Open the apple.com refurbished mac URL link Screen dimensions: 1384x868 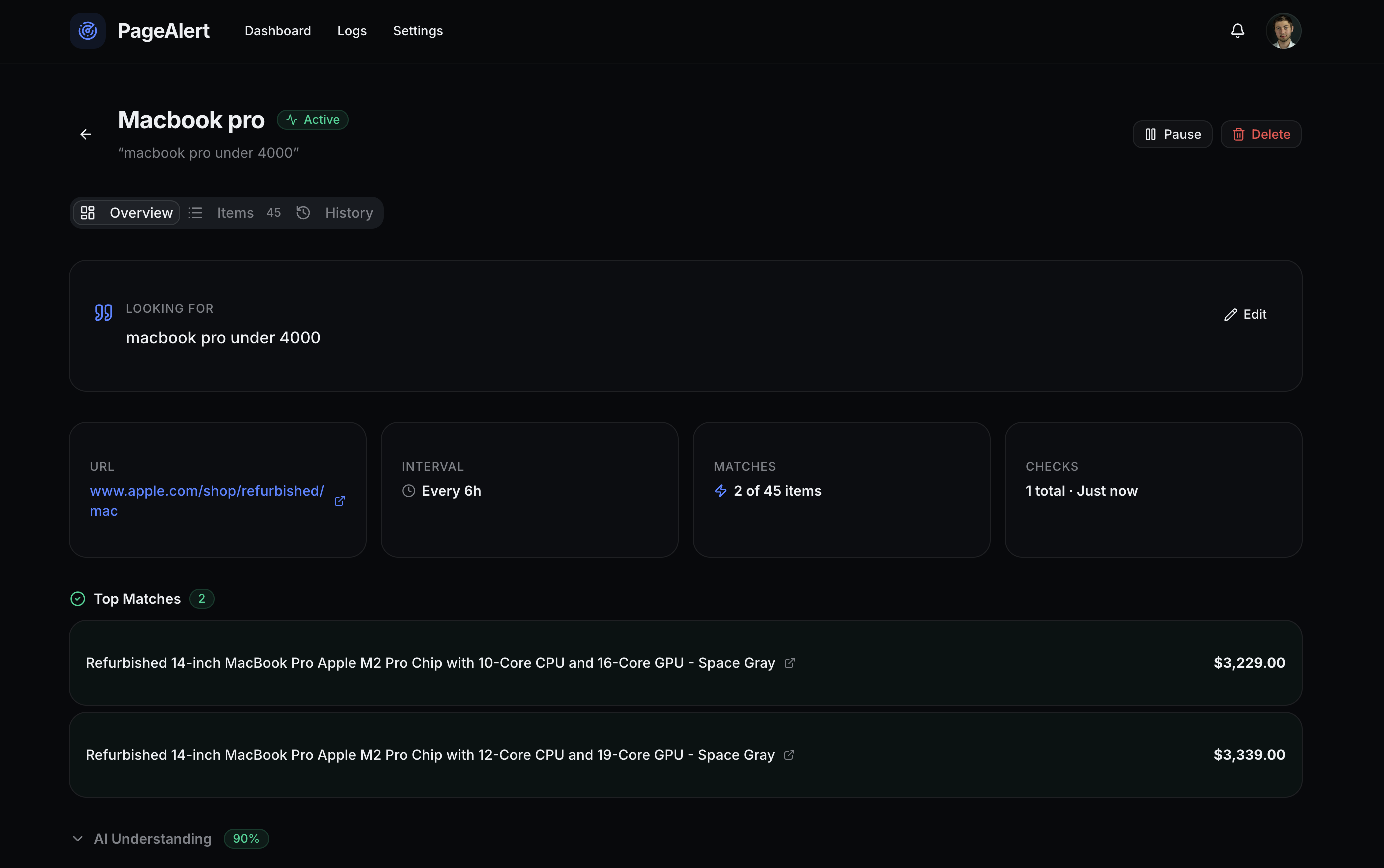click(x=206, y=491)
